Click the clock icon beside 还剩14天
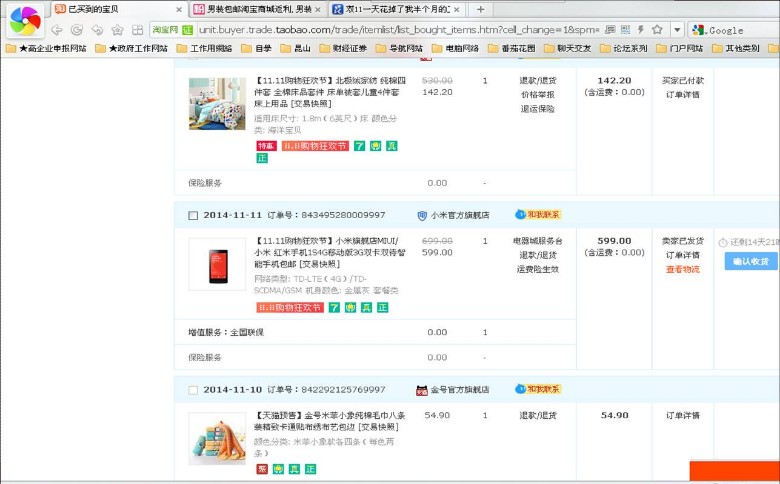Image resolution: width=780 pixels, height=484 pixels. (723, 243)
